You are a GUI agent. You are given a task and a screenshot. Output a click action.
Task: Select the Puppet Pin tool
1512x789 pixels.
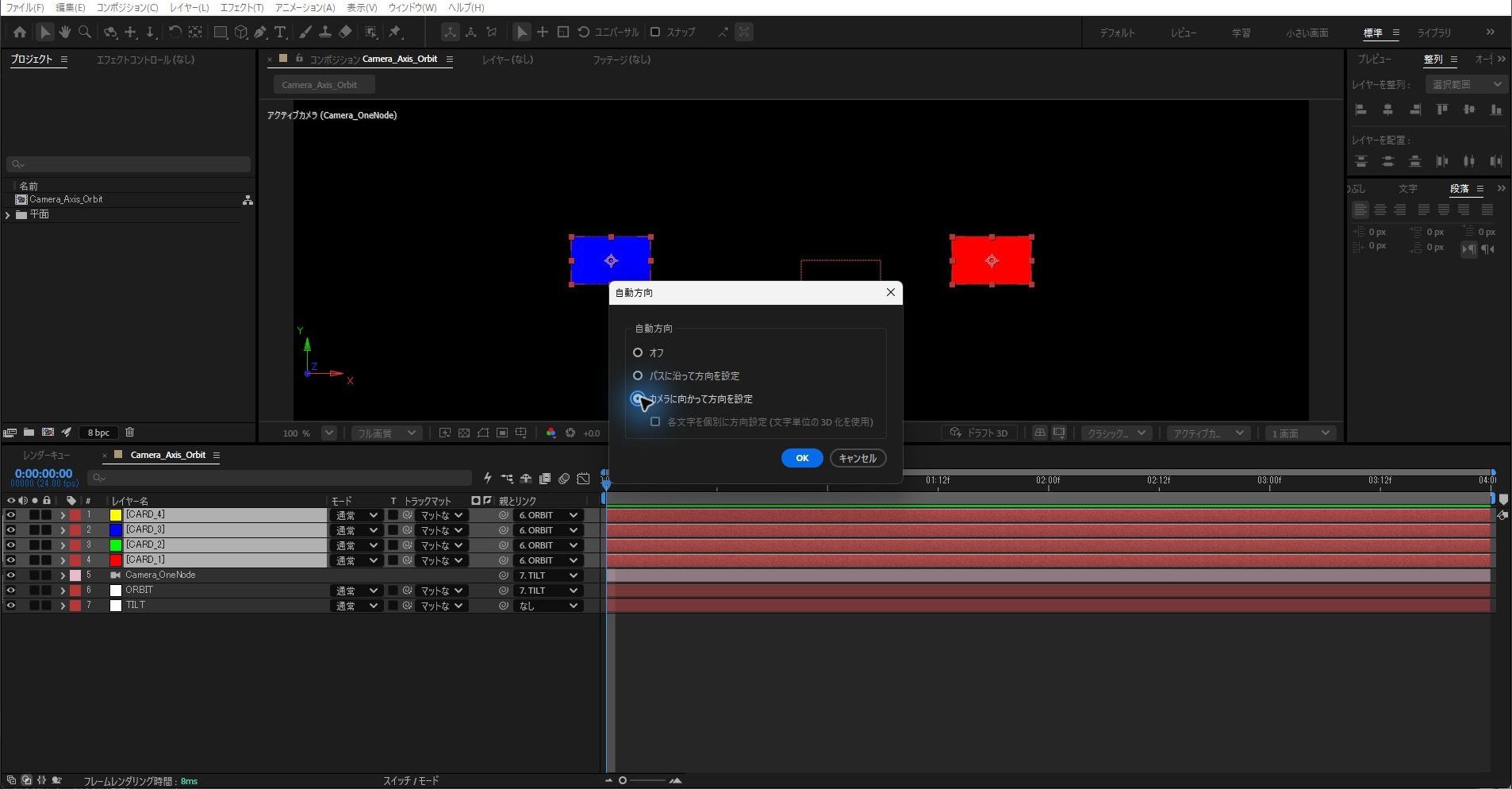pyautogui.click(x=395, y=33)
